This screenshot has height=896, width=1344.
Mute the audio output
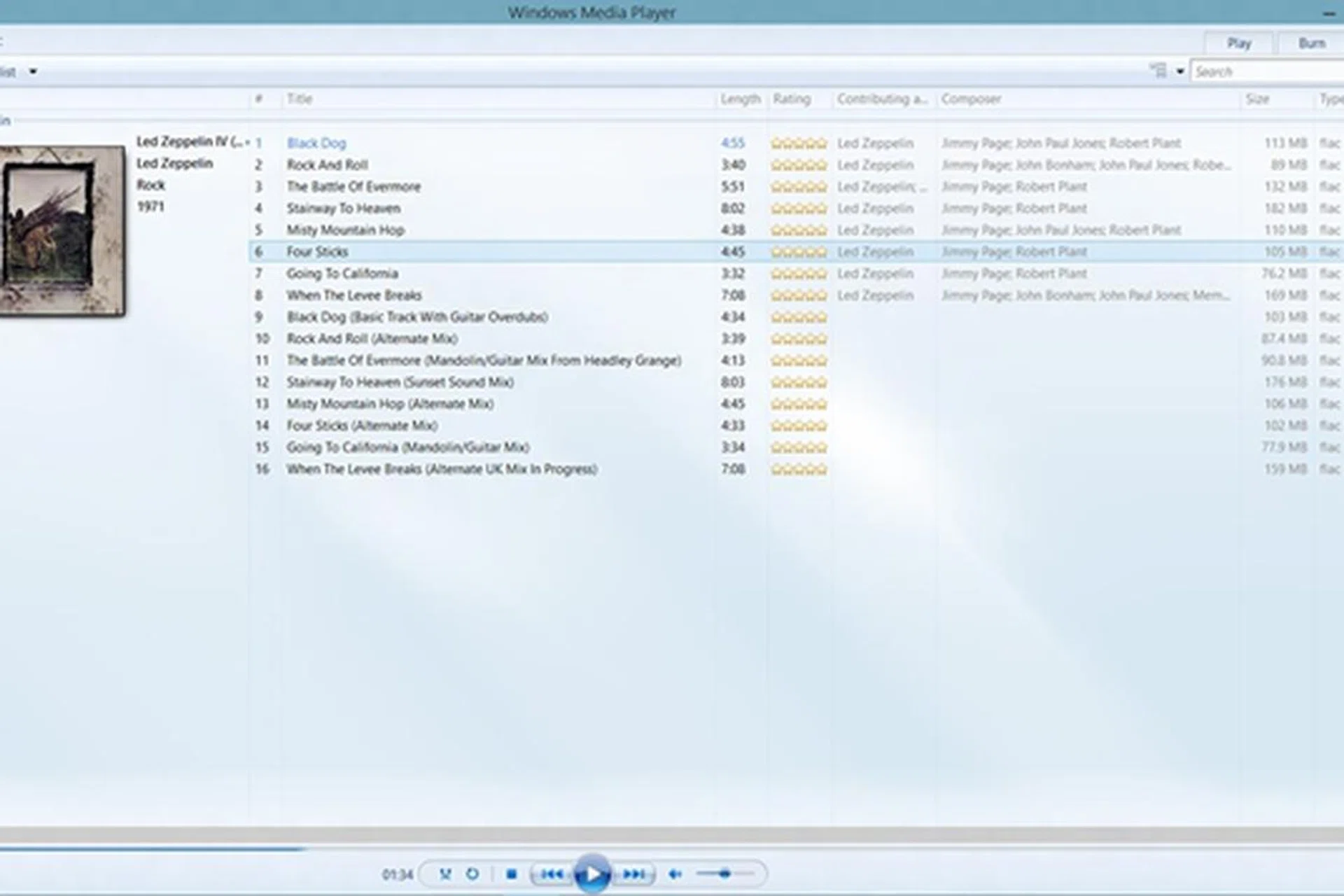[674, 874]
